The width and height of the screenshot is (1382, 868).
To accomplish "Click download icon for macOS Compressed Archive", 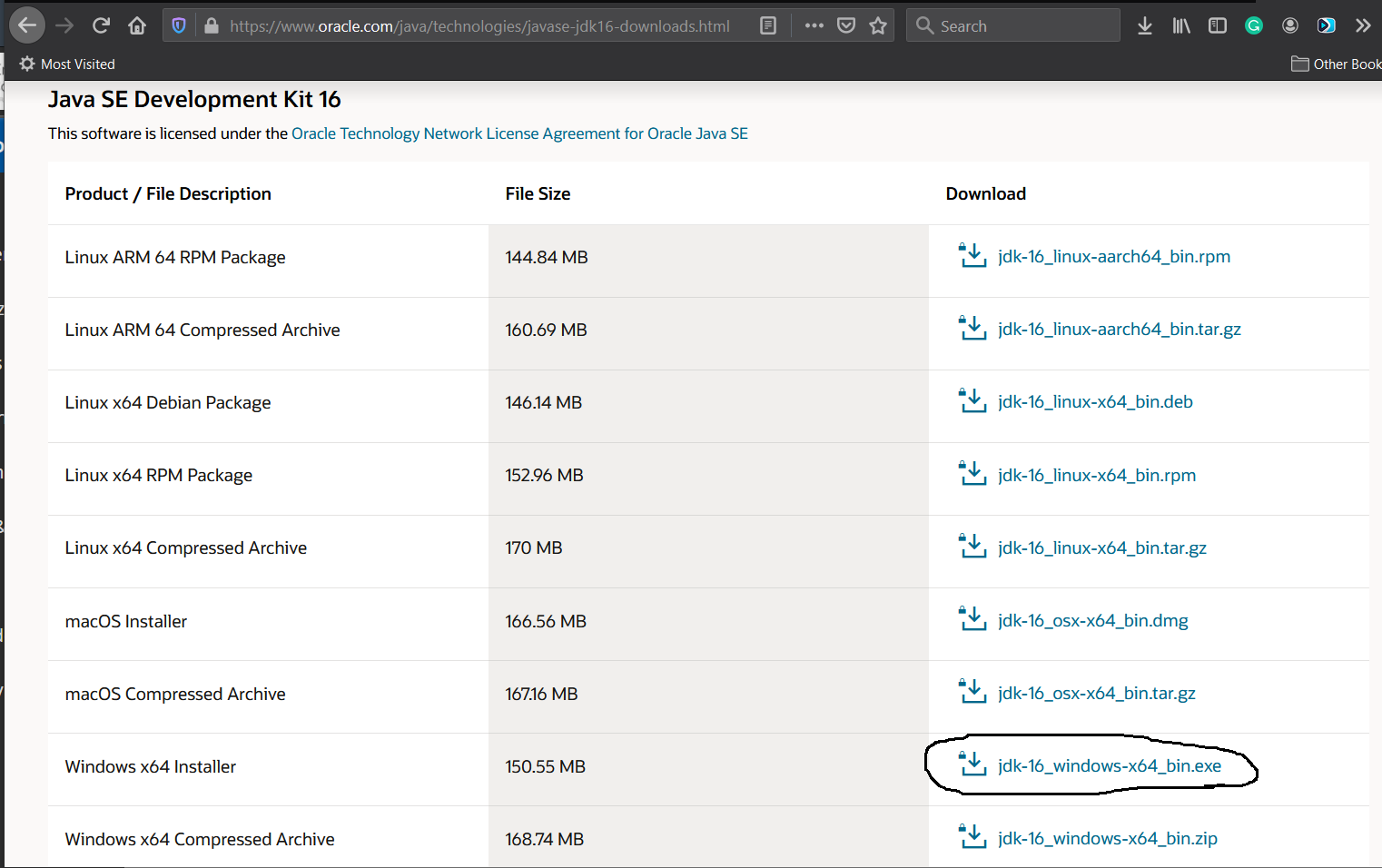I will (972, 691).
